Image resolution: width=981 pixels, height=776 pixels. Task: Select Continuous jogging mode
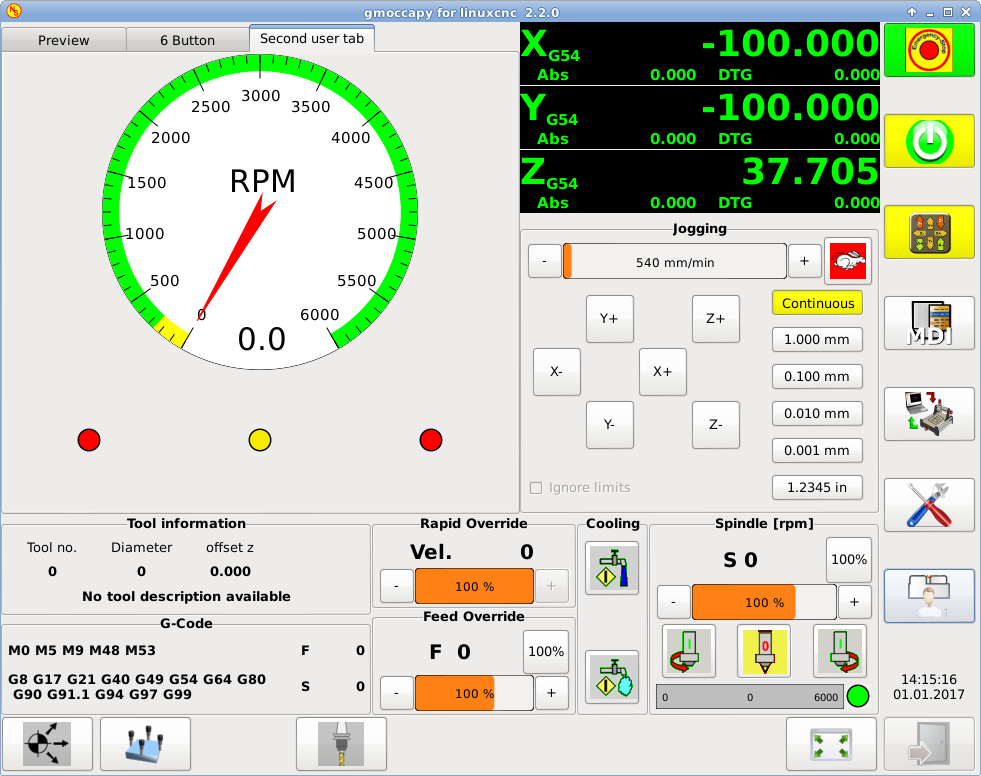click(817, 303)
